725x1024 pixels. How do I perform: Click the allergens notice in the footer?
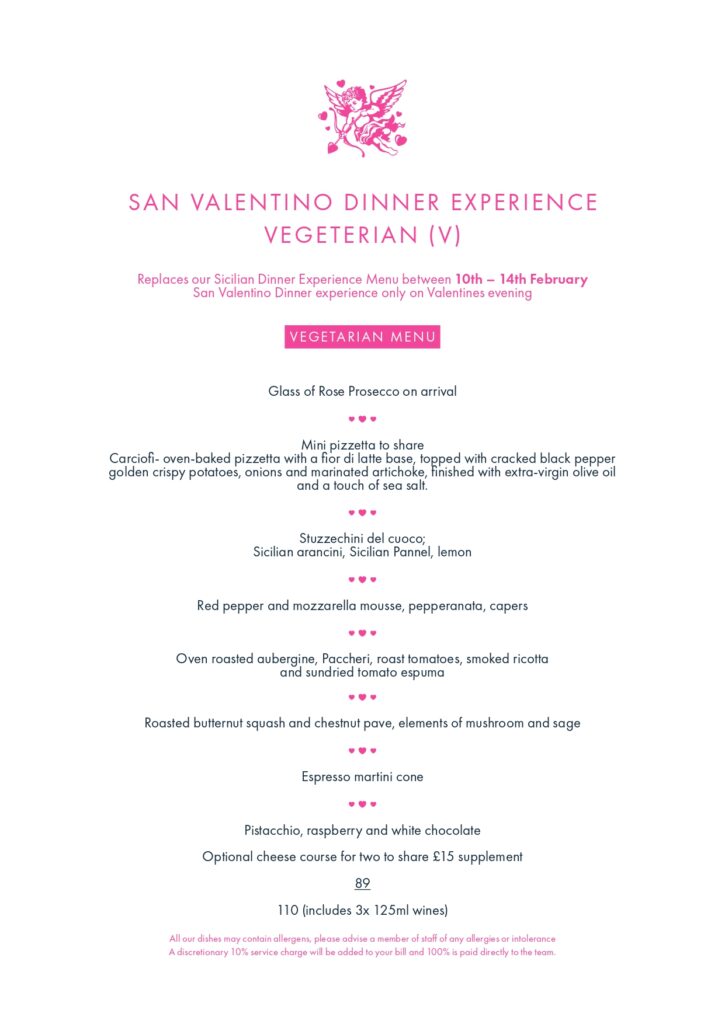pyautogui.click(x=362, y=939)
